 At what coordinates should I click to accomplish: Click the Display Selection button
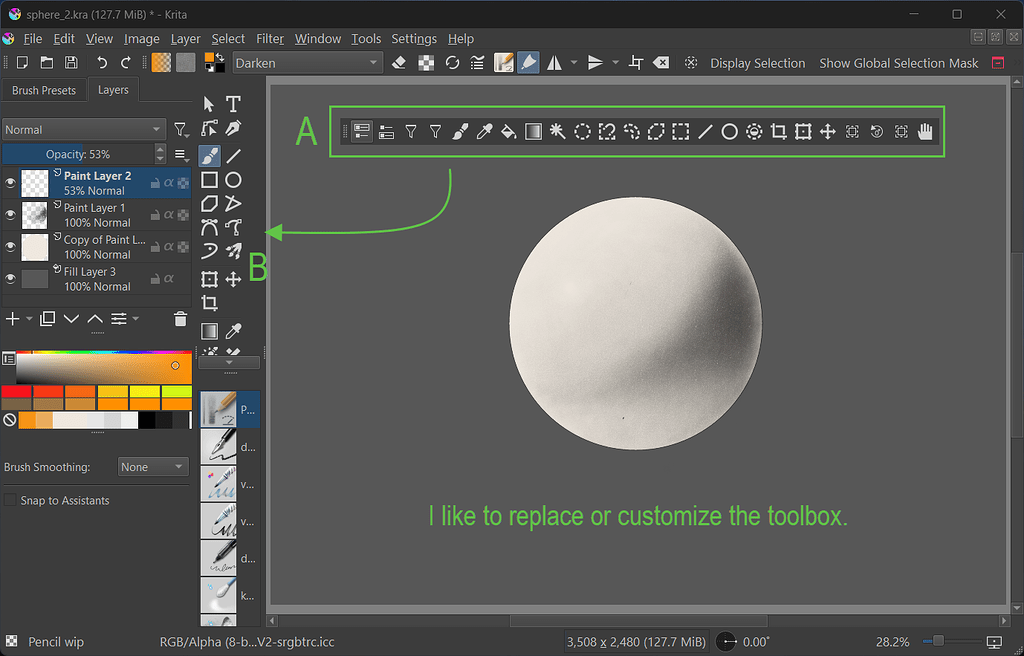coord(757,62)
